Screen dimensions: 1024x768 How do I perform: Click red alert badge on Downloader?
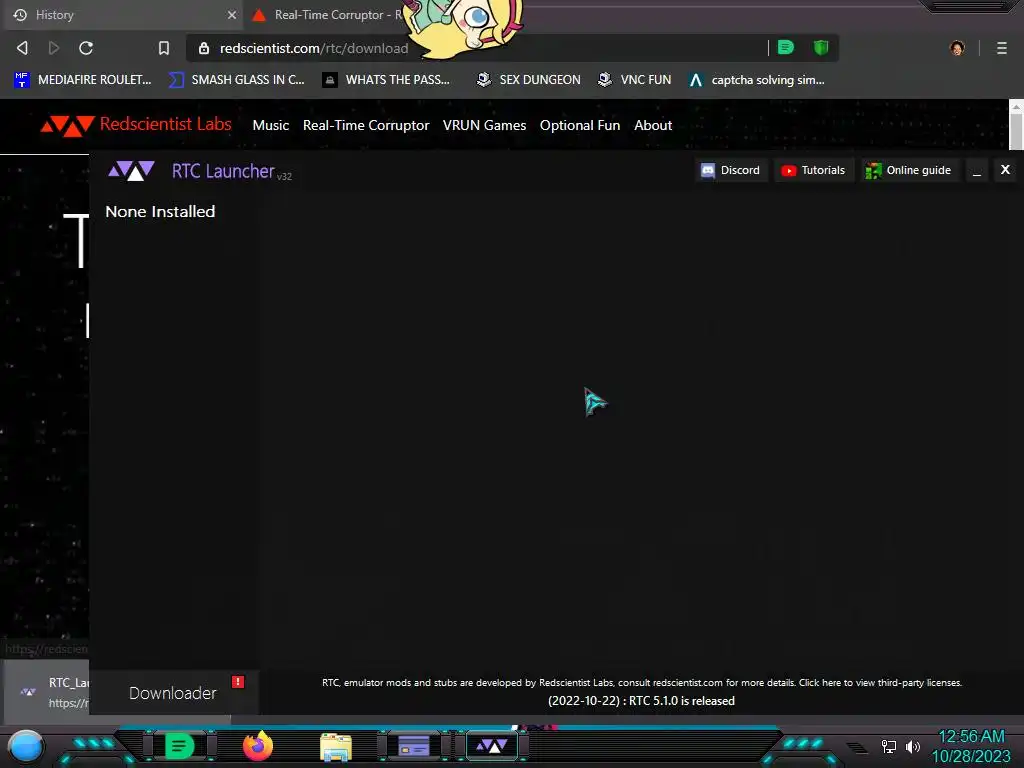238,682
